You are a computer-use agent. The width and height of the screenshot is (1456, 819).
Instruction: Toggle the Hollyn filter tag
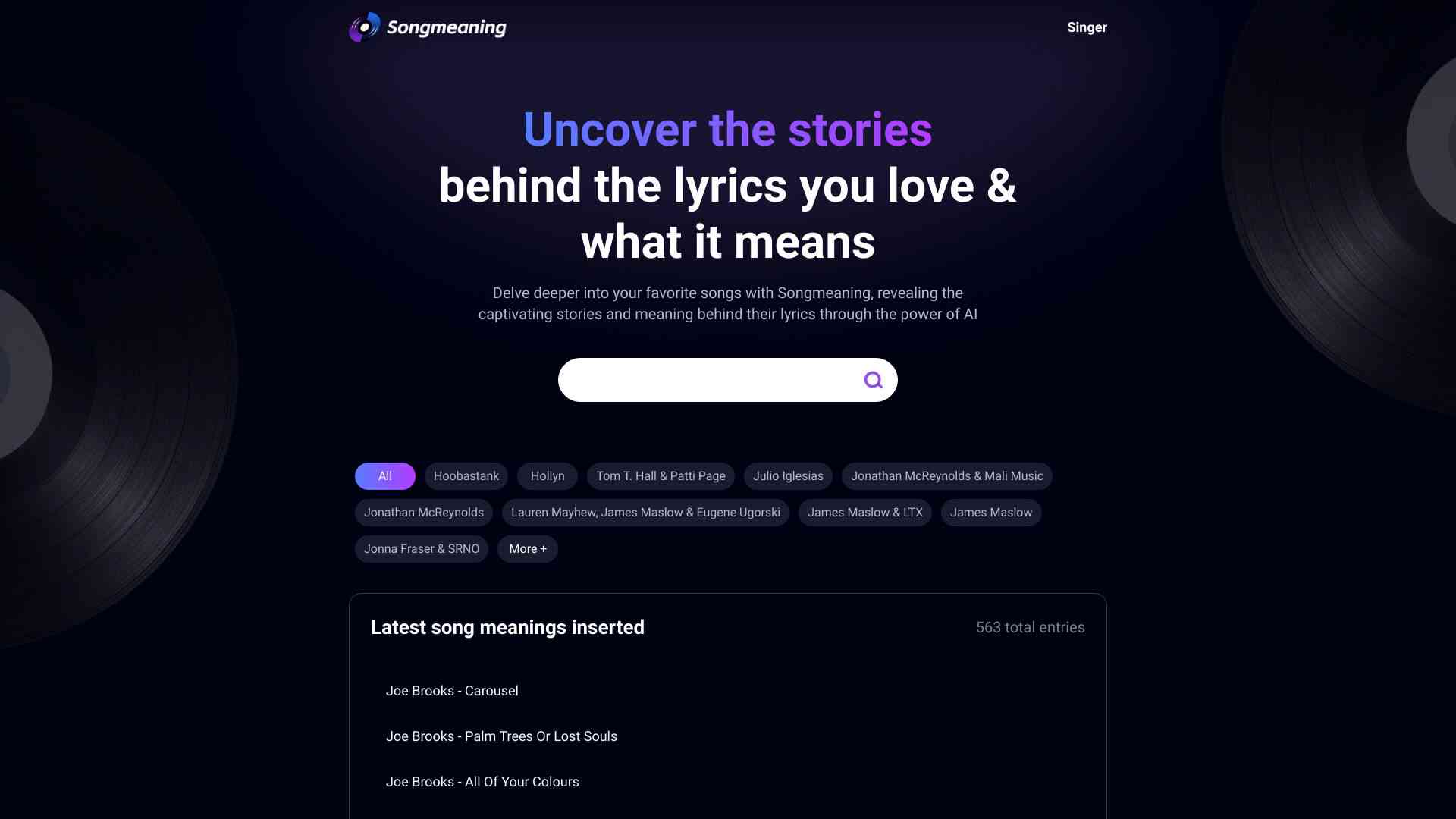point(547,476)
